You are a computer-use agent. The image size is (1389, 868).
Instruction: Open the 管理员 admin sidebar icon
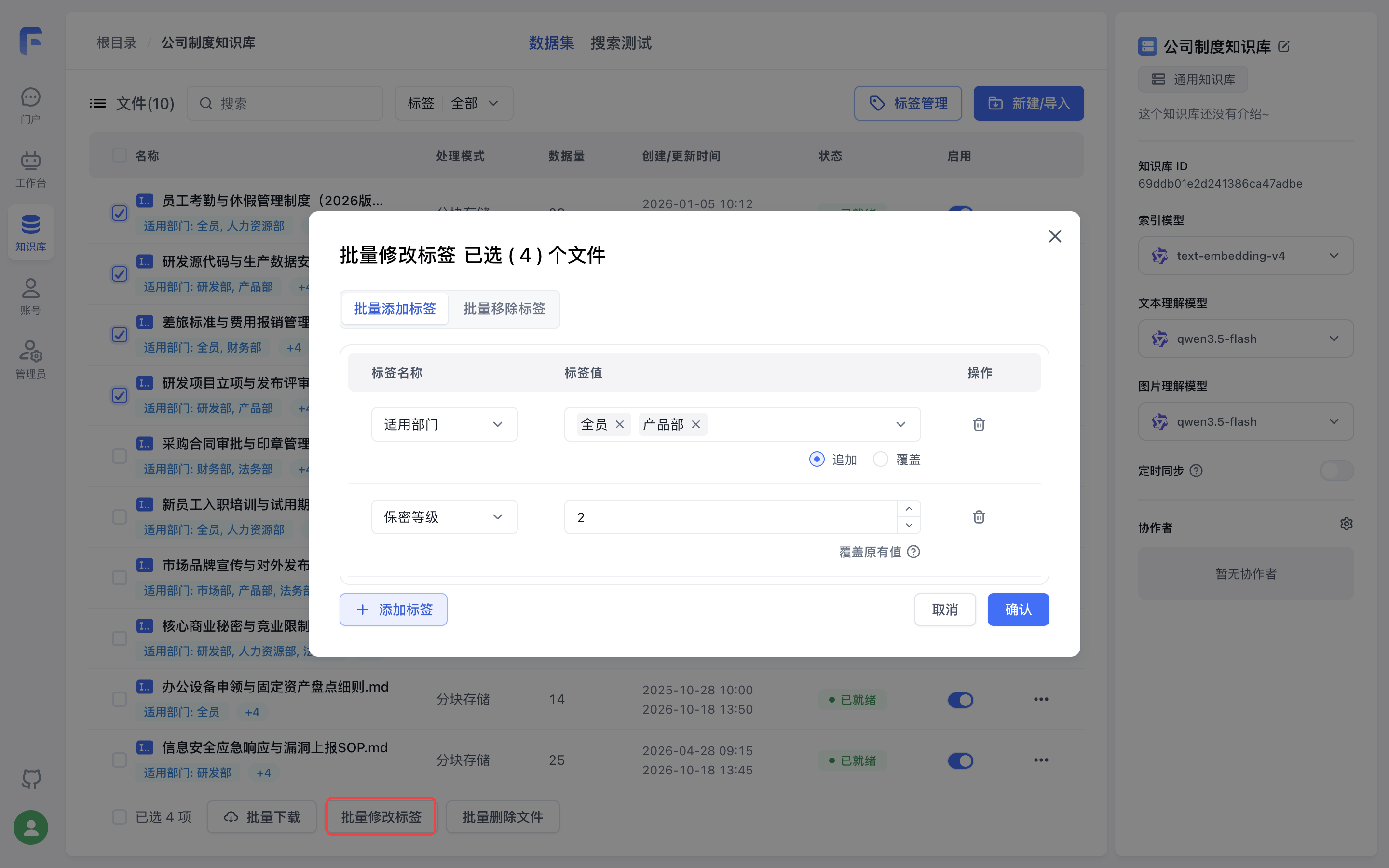click(30, 360)
